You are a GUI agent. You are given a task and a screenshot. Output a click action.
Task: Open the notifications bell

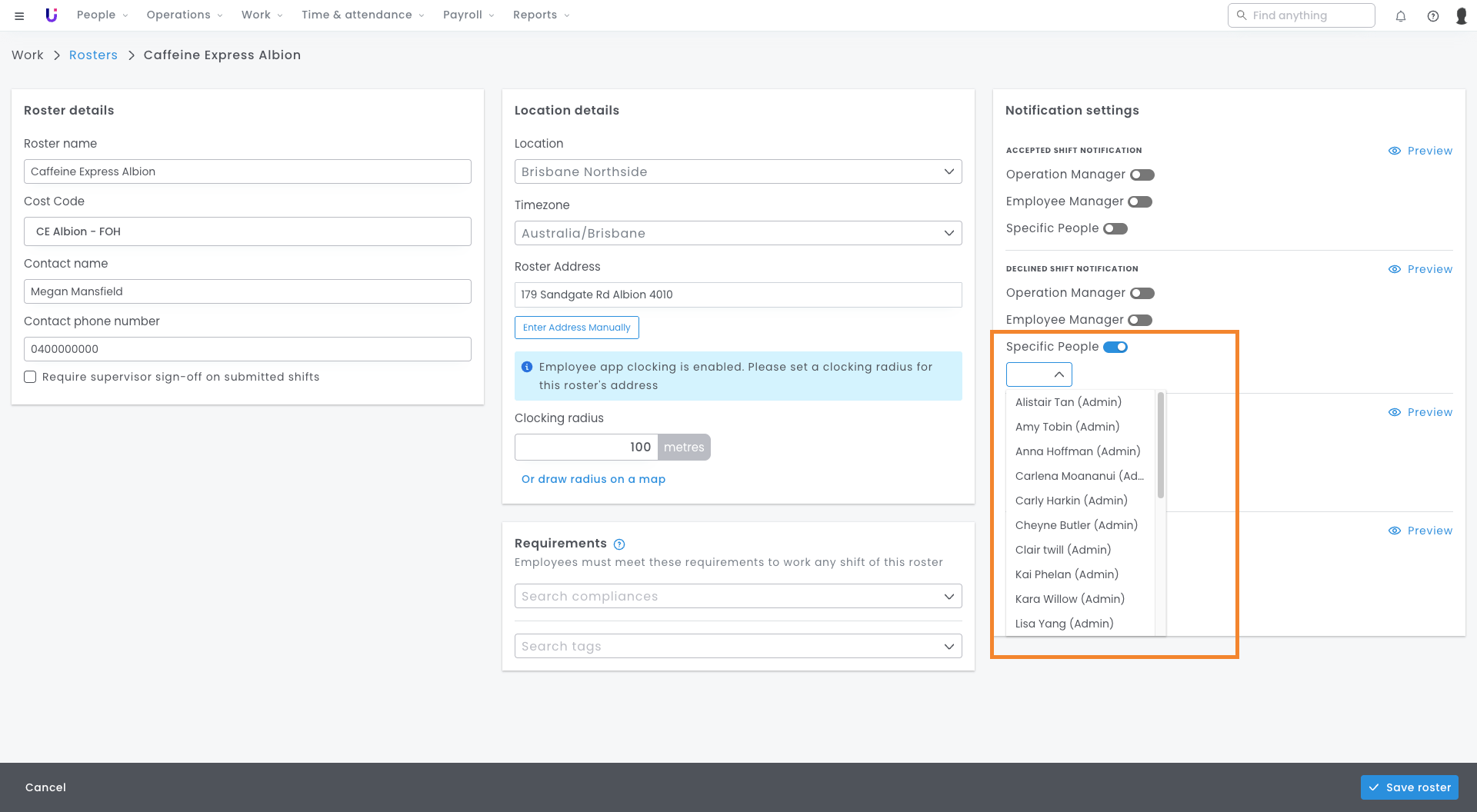(1401, 15)
